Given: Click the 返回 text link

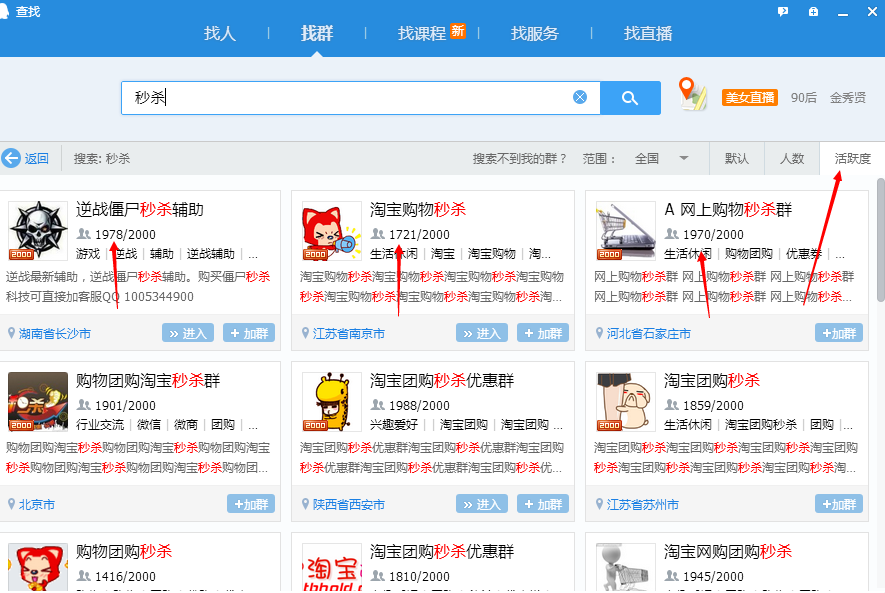Looking at the screenshot, I should coord(37,159).
